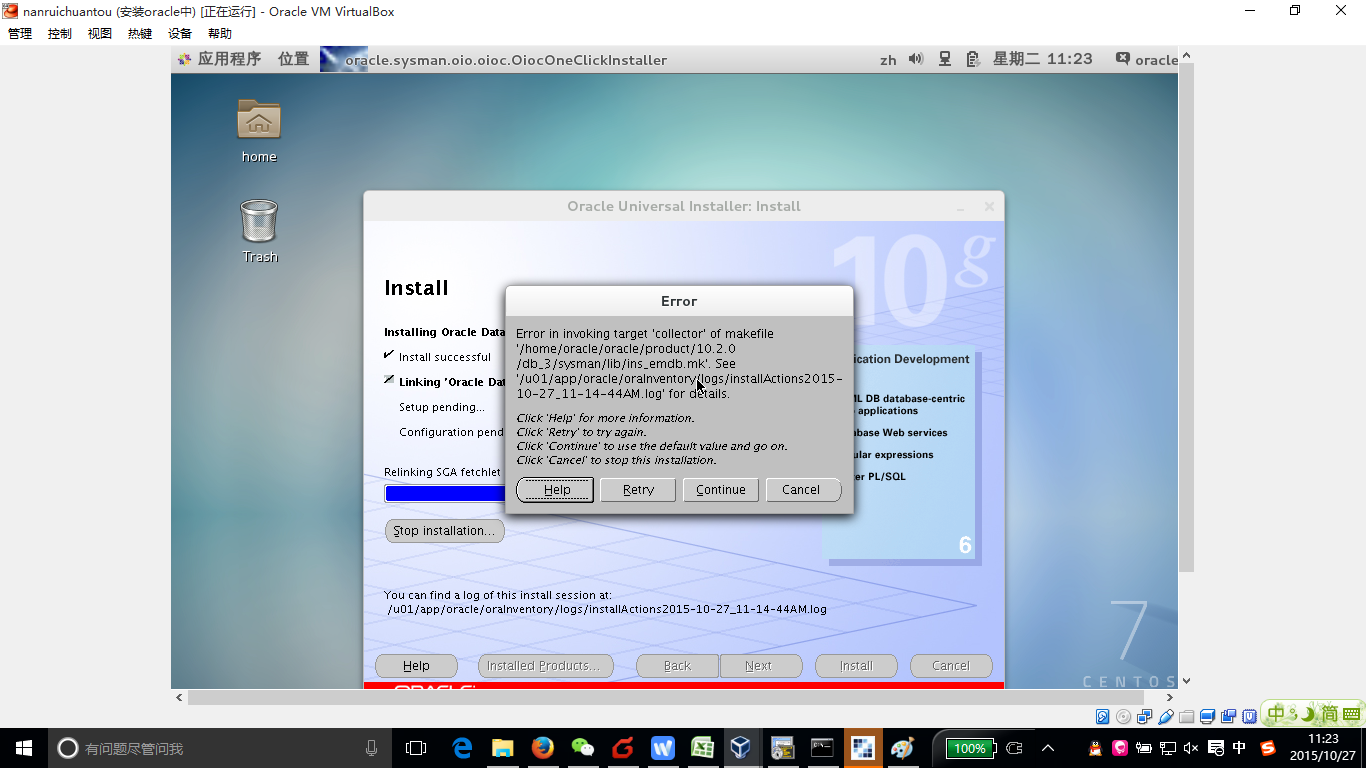
Task: Click Retry in the Error dialog
Action: [638, 490]
